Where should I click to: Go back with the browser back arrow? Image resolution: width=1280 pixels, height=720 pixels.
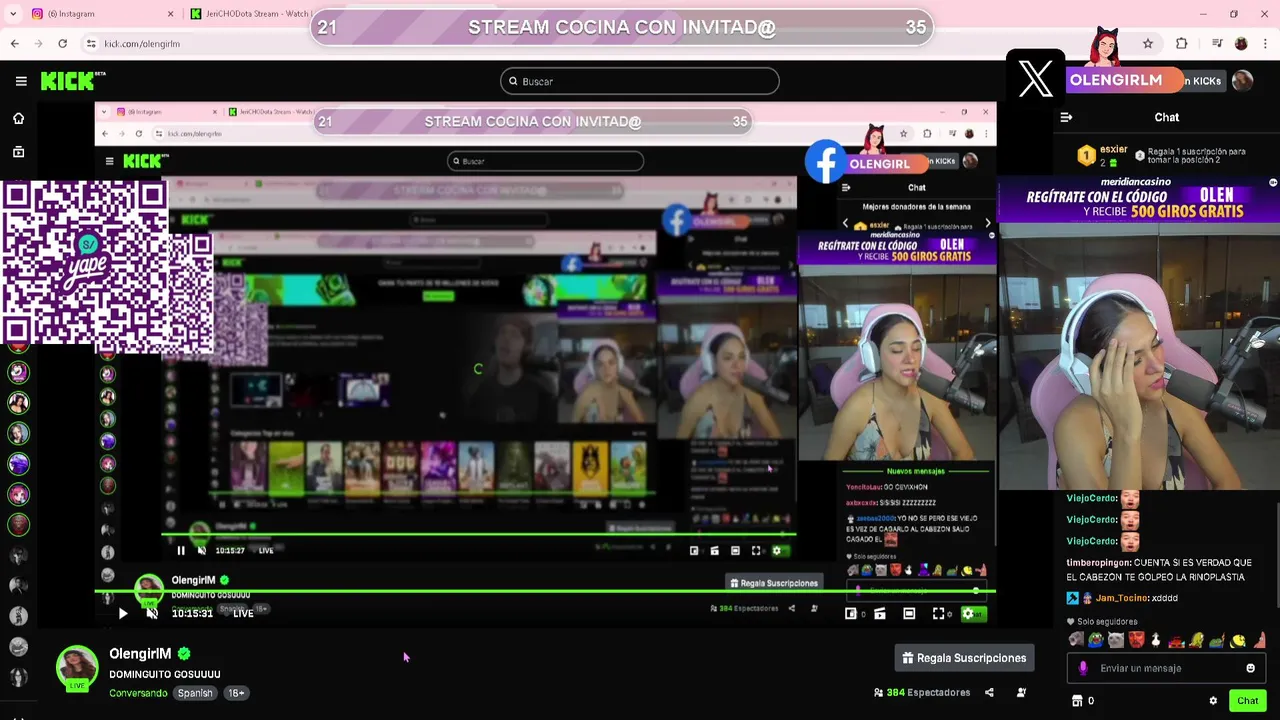click(x=14, y=43)
